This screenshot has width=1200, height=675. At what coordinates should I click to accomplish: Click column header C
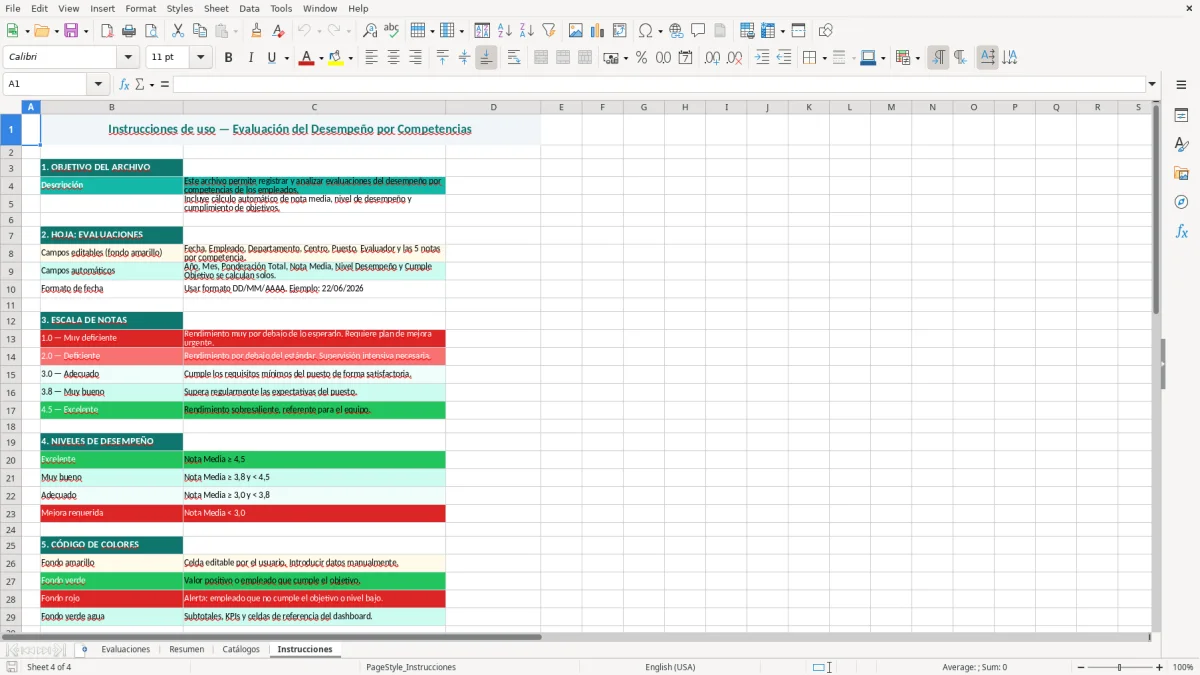pos(314,107)
